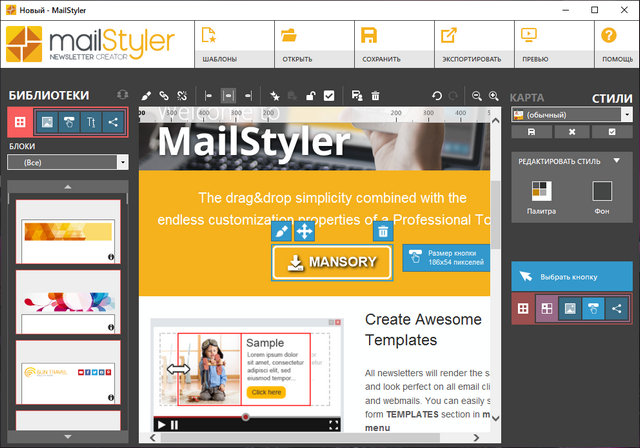Play the sample video
The image size is (640, 448).
(162, 425)
